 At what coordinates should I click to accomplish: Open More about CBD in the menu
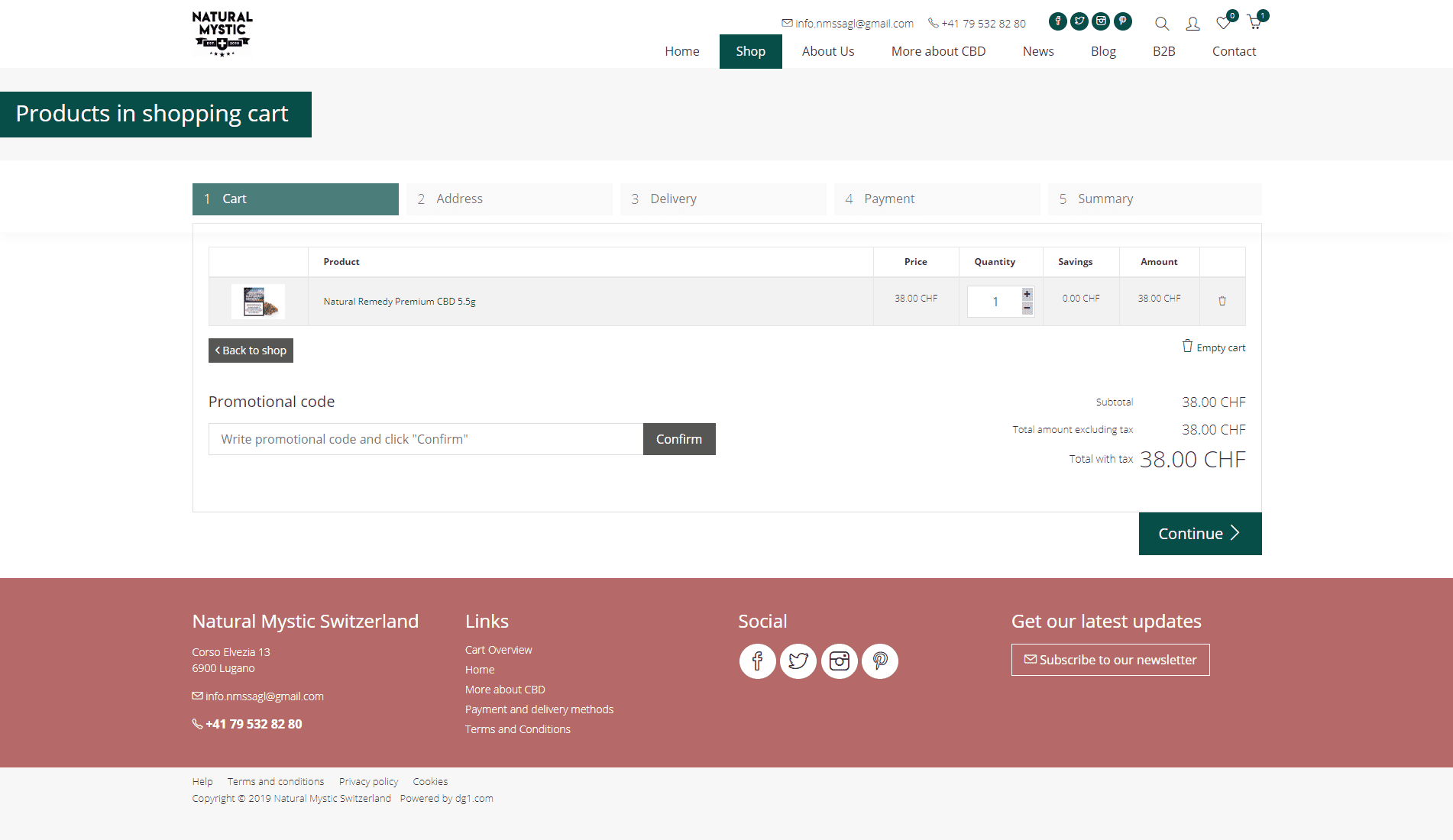939,51
